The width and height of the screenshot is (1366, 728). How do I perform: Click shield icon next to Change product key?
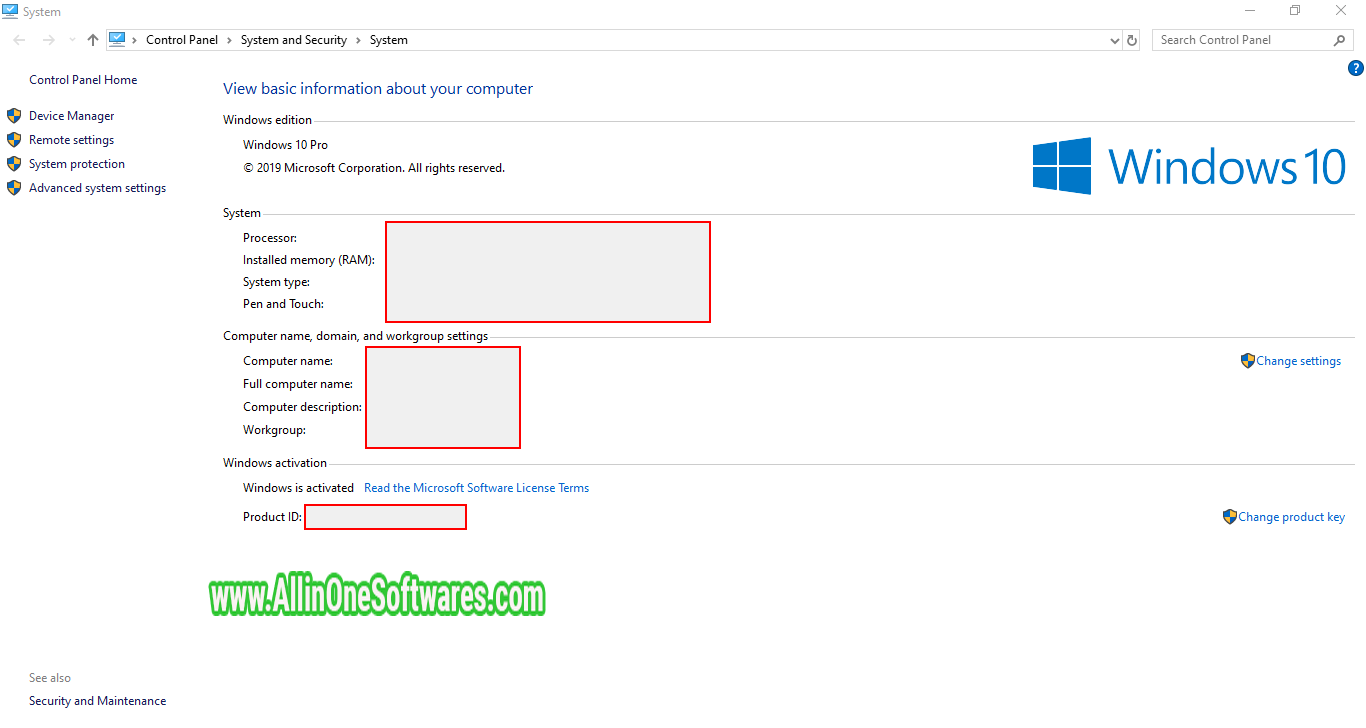1230,517
